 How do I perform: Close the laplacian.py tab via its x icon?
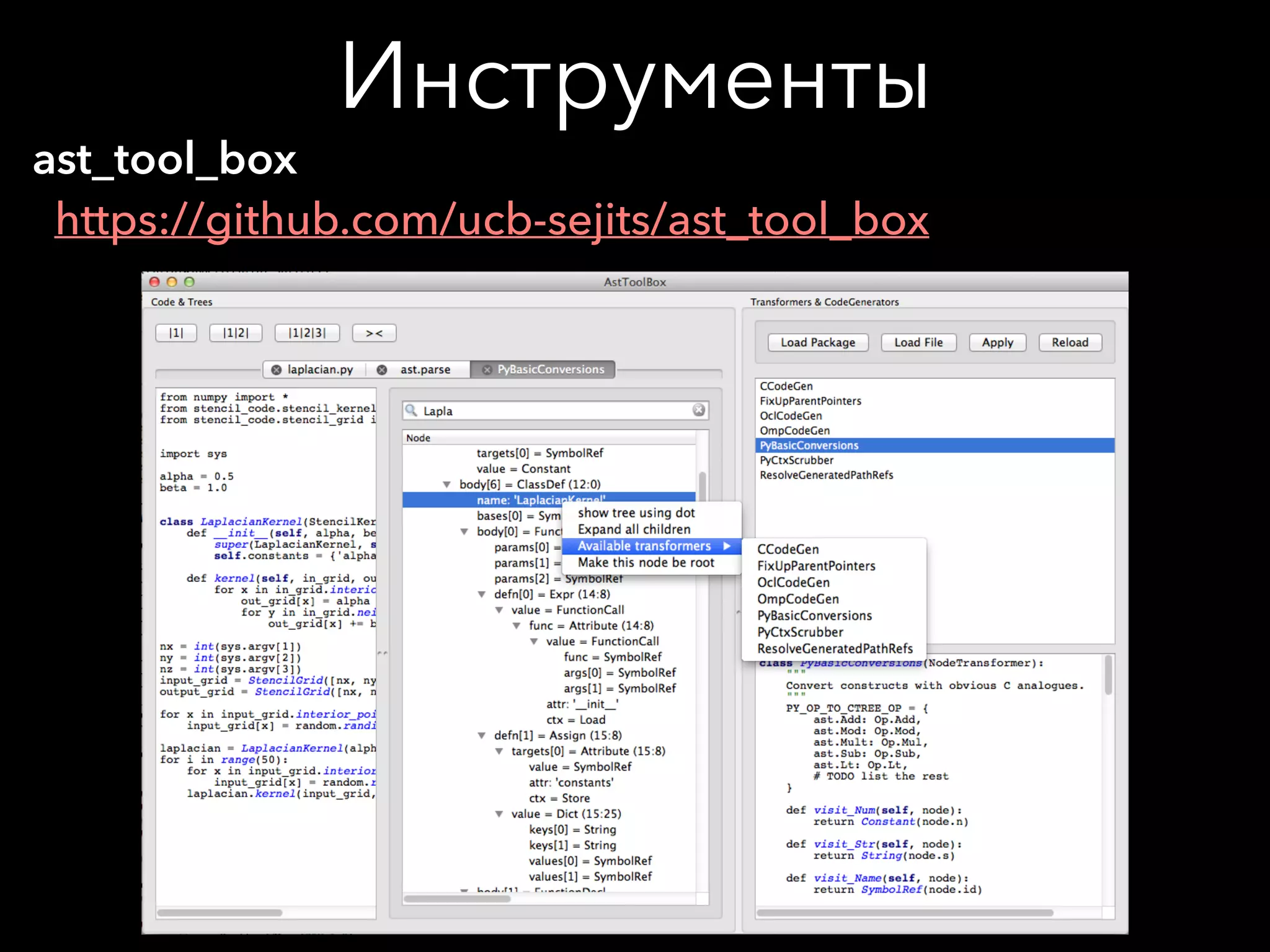tap(277, 369)
